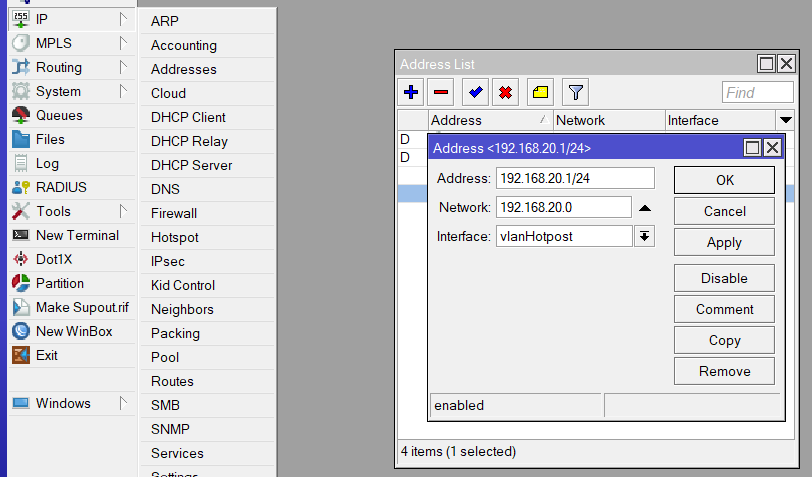This screenshot has height=477, width=812.
Task: Open Firewall in the IP submenu
Action: pos(174,213)
